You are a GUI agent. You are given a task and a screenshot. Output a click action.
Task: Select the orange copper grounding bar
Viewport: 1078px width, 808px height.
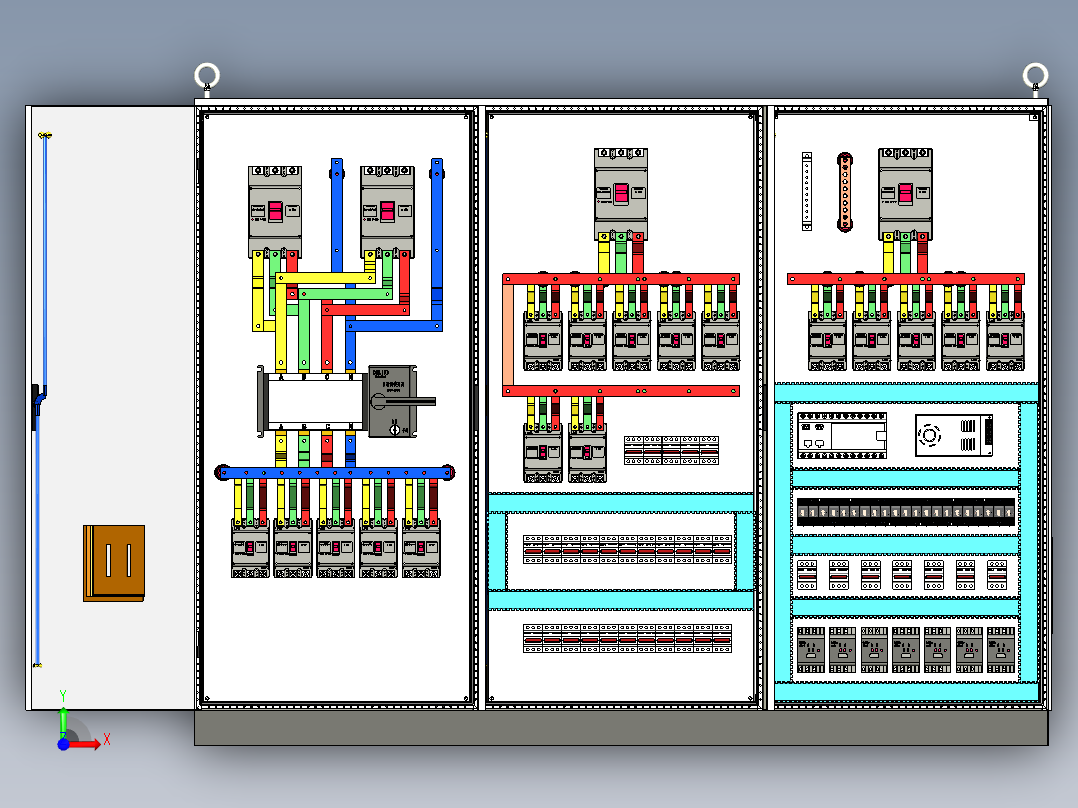point(845,192)
